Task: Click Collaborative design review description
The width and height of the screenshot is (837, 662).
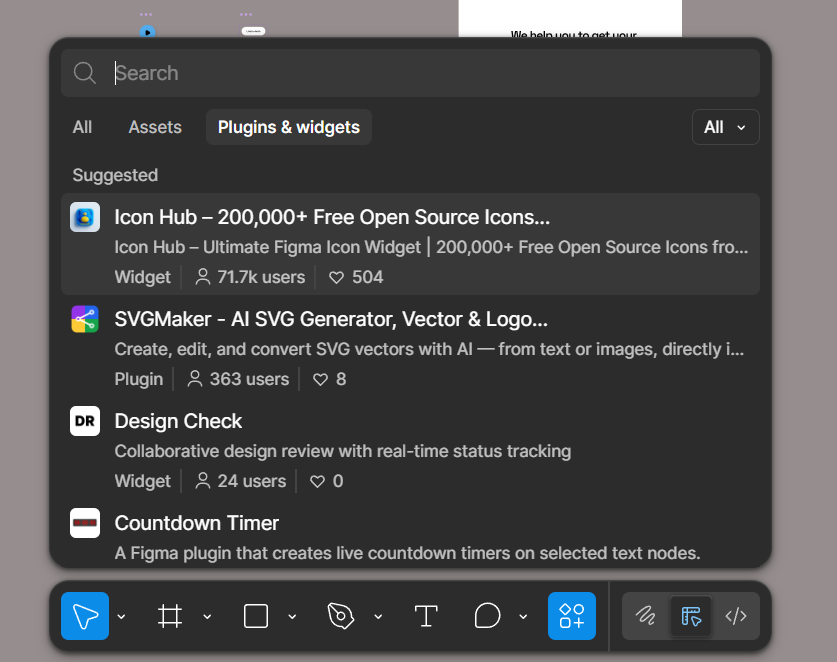Action: 343,451
